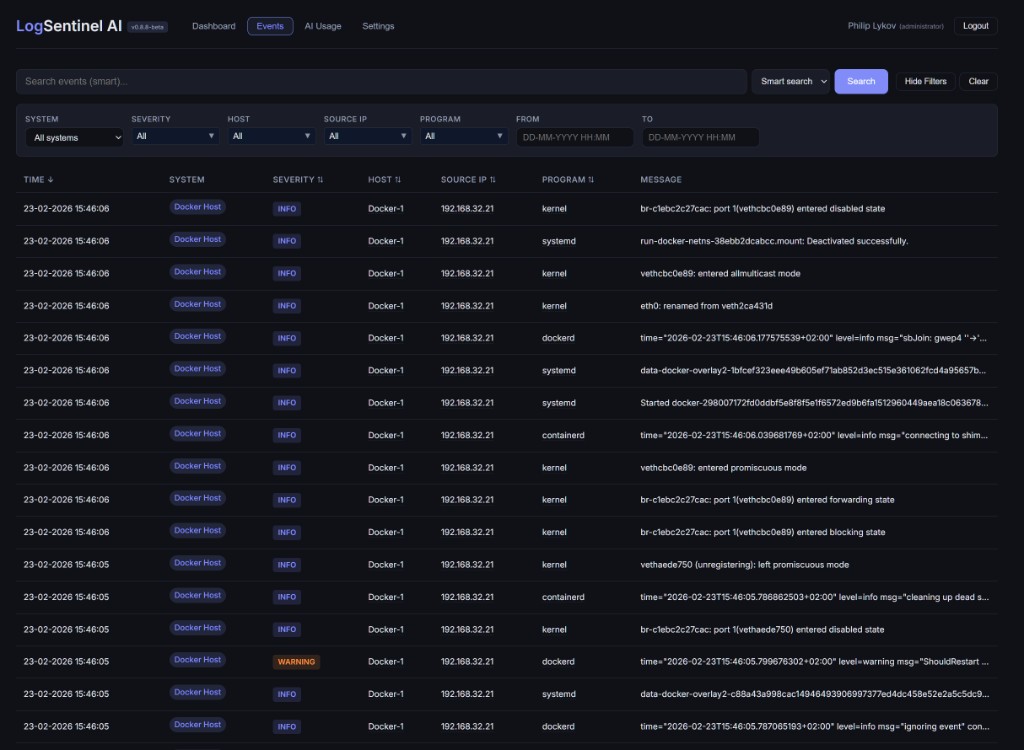Open the All systems dropdown
The image size is (1024, 750).
73,137
